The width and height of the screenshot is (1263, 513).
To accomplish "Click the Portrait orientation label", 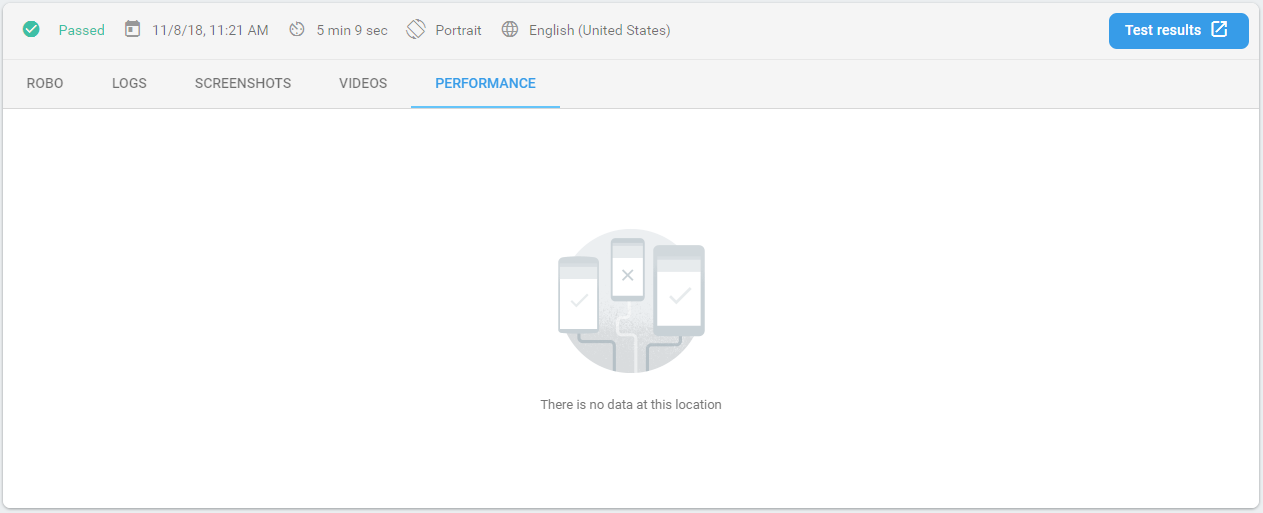I will point(458,30).
